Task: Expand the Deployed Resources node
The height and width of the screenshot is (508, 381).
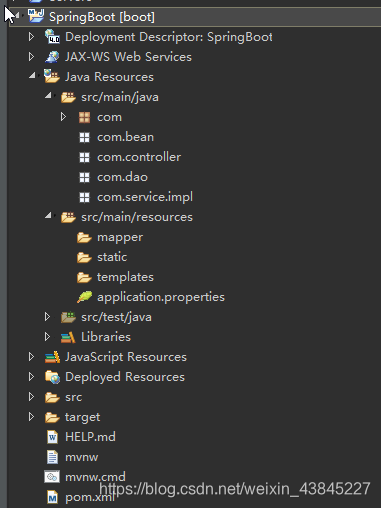Action: click(31, 377)
